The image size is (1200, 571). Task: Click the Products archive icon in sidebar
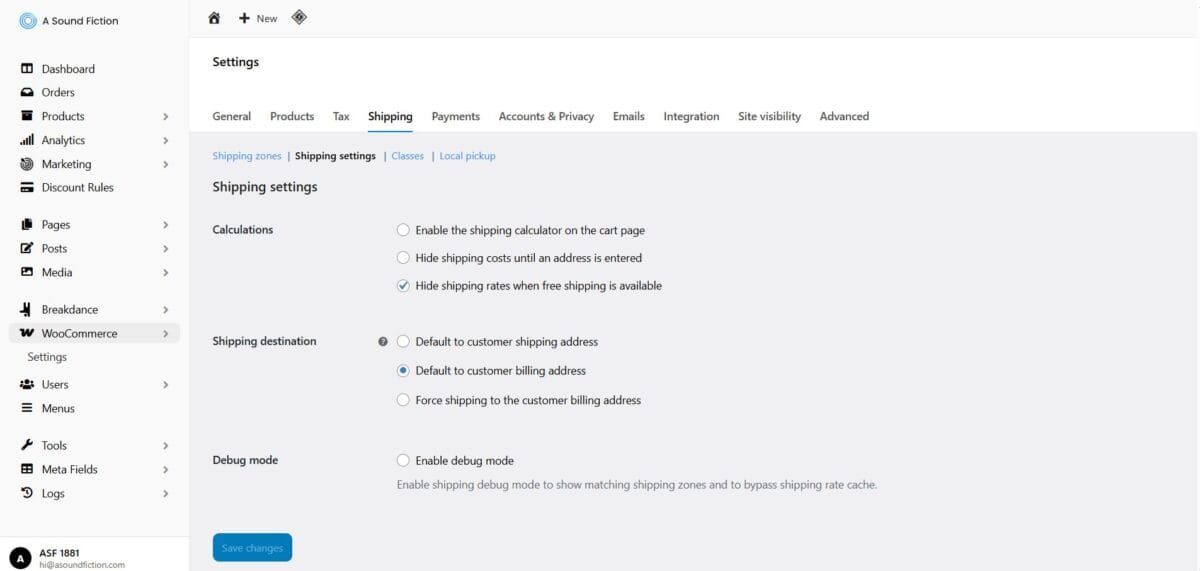[x=27, y=116]
